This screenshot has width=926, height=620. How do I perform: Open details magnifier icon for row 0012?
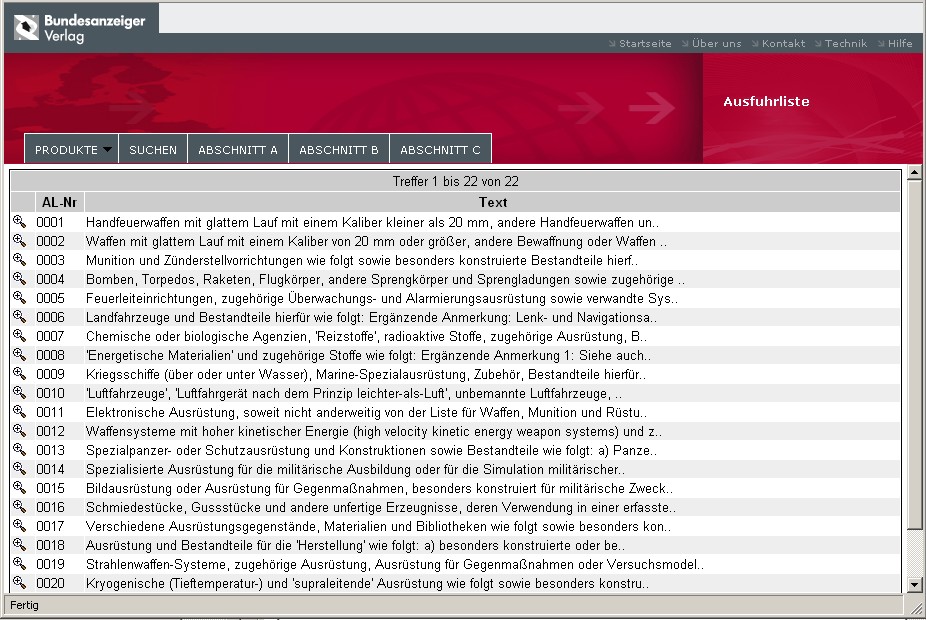click(x=19, y=431)
